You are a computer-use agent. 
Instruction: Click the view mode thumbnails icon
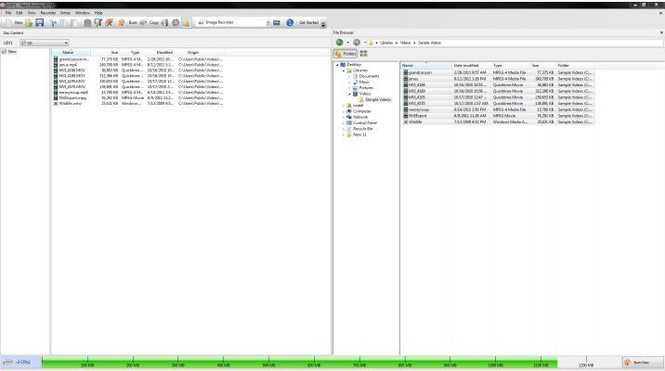point(363,53)
